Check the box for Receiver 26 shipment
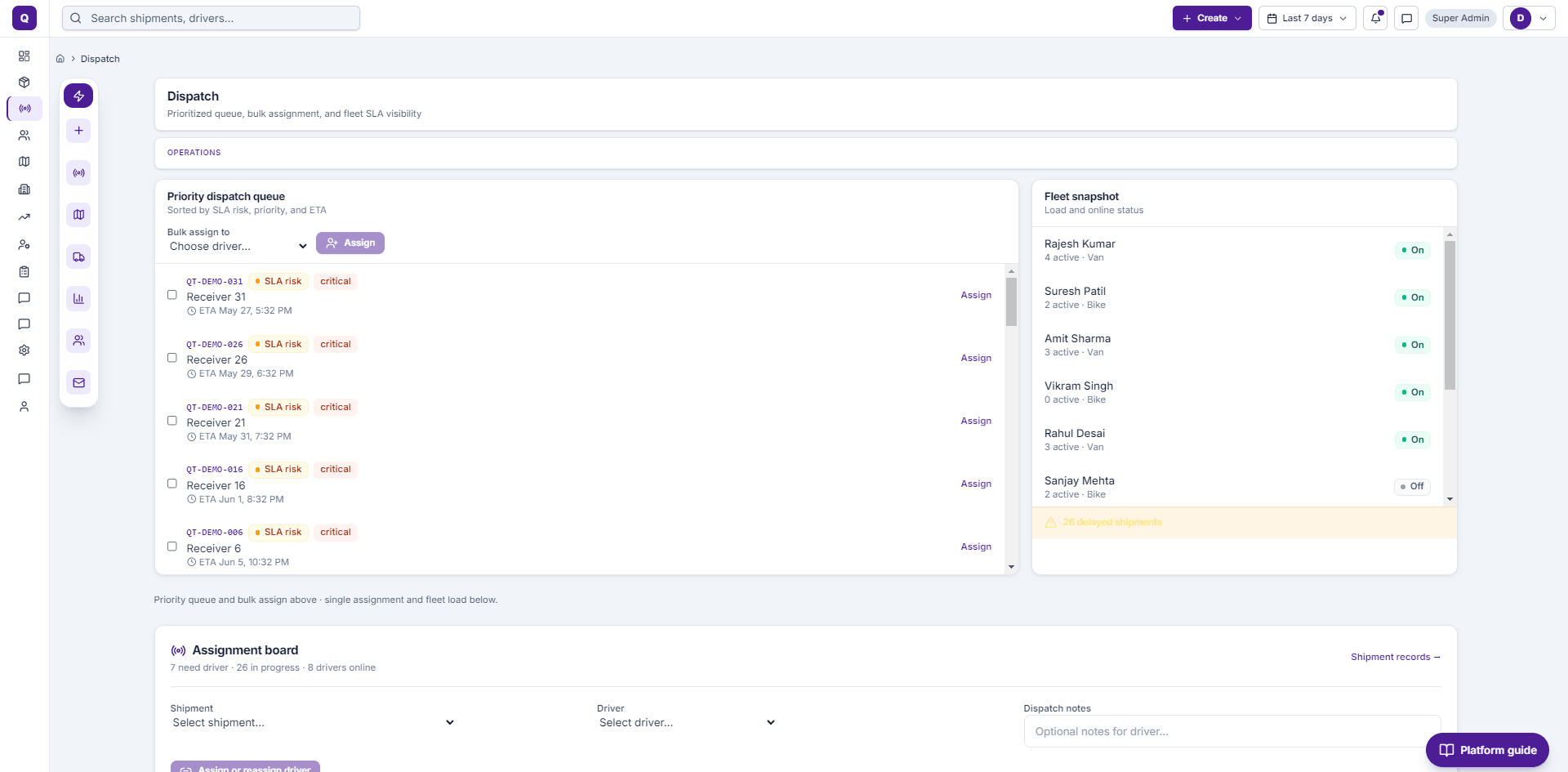 pyautogui.click(x=172, y=358)
